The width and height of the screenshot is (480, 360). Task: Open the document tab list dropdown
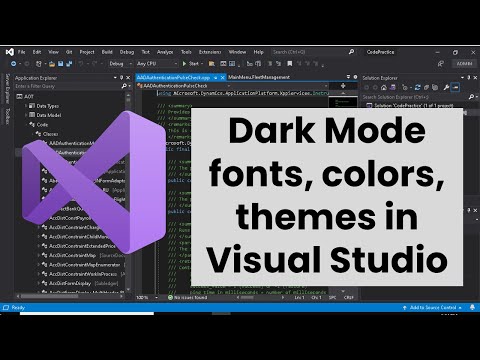[348, 77]
